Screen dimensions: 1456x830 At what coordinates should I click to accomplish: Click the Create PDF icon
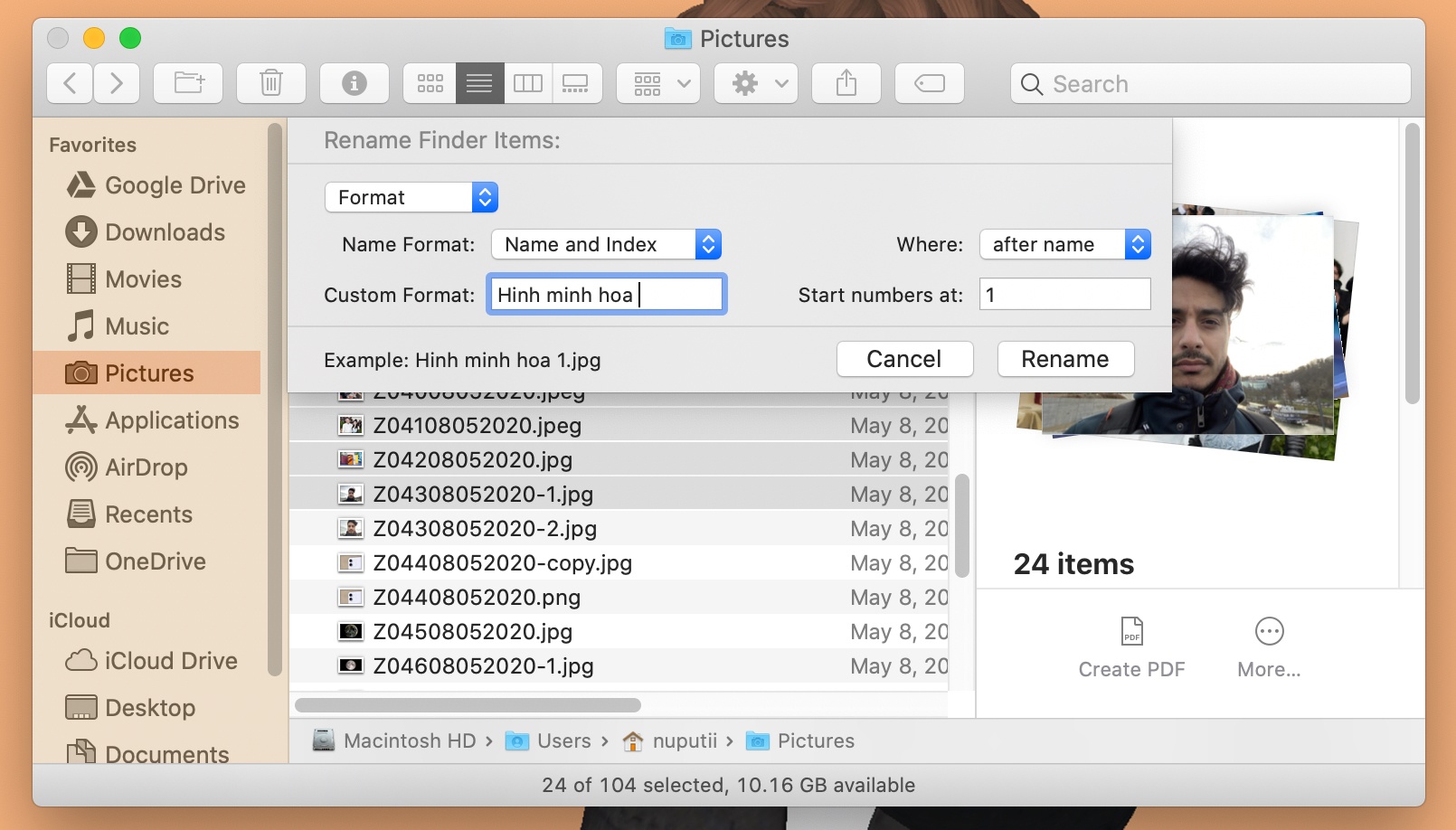(1131, 632)
